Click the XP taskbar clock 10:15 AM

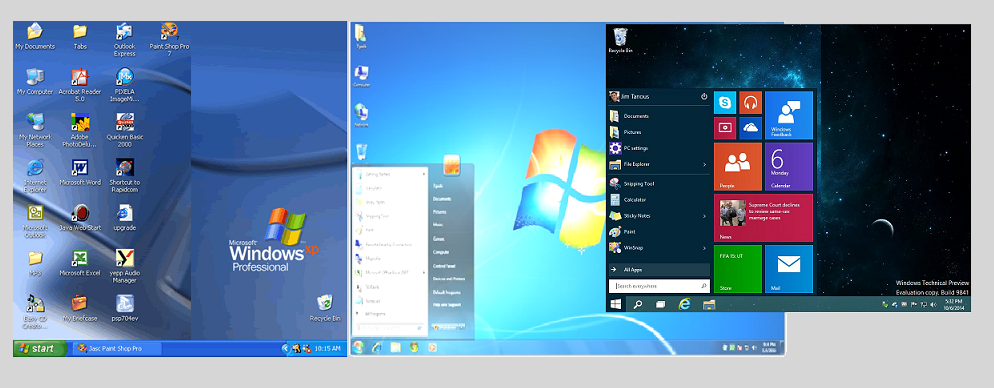(x=328, y=349)
